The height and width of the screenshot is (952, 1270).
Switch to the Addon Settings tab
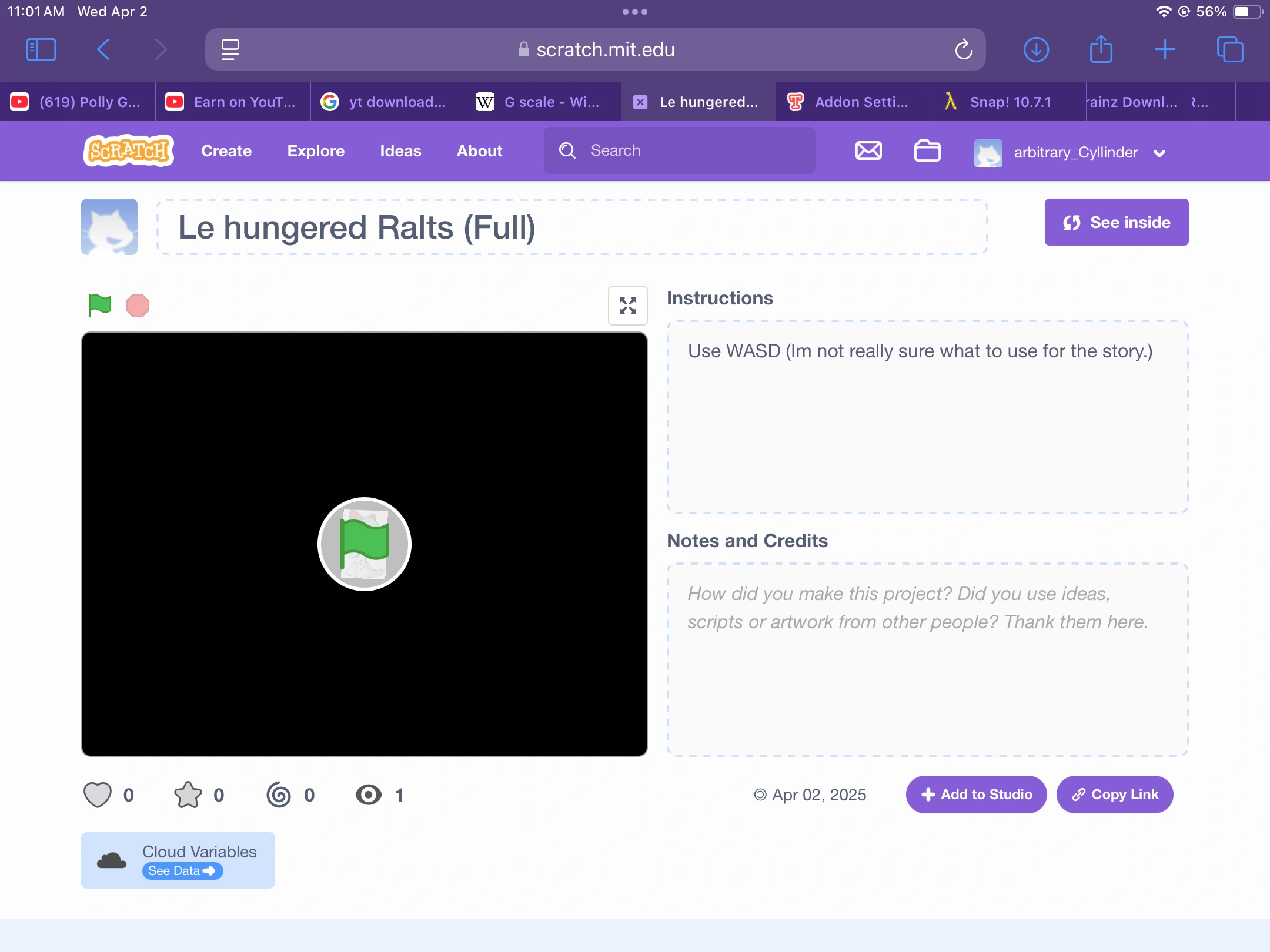tap(853, 102)
